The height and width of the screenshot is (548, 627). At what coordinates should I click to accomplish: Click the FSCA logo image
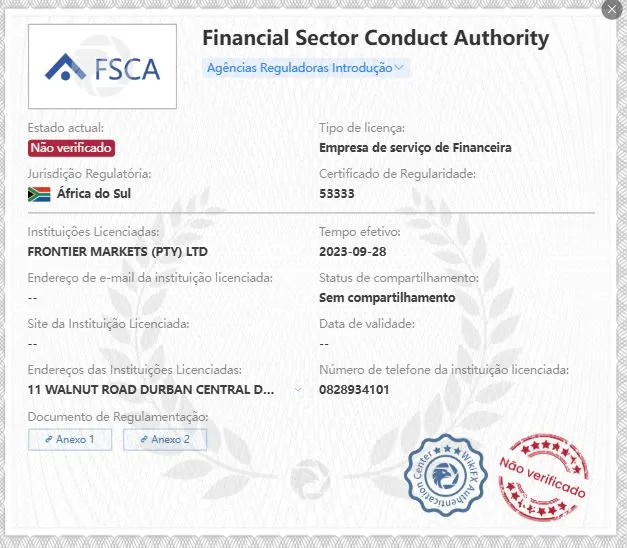[x=102, y=66]
